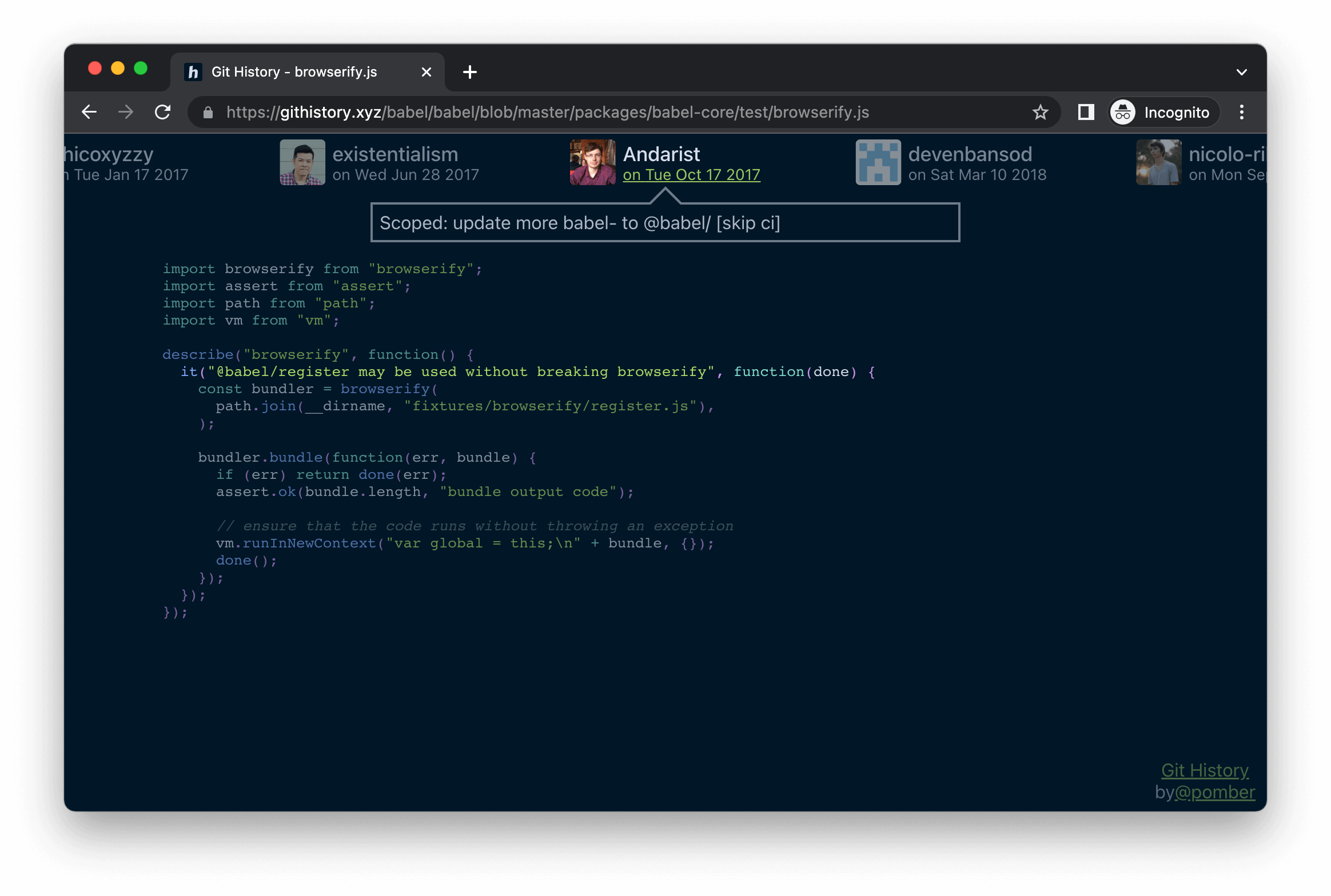
Task: Click Andarist's profile avatar
Action: 592,162
